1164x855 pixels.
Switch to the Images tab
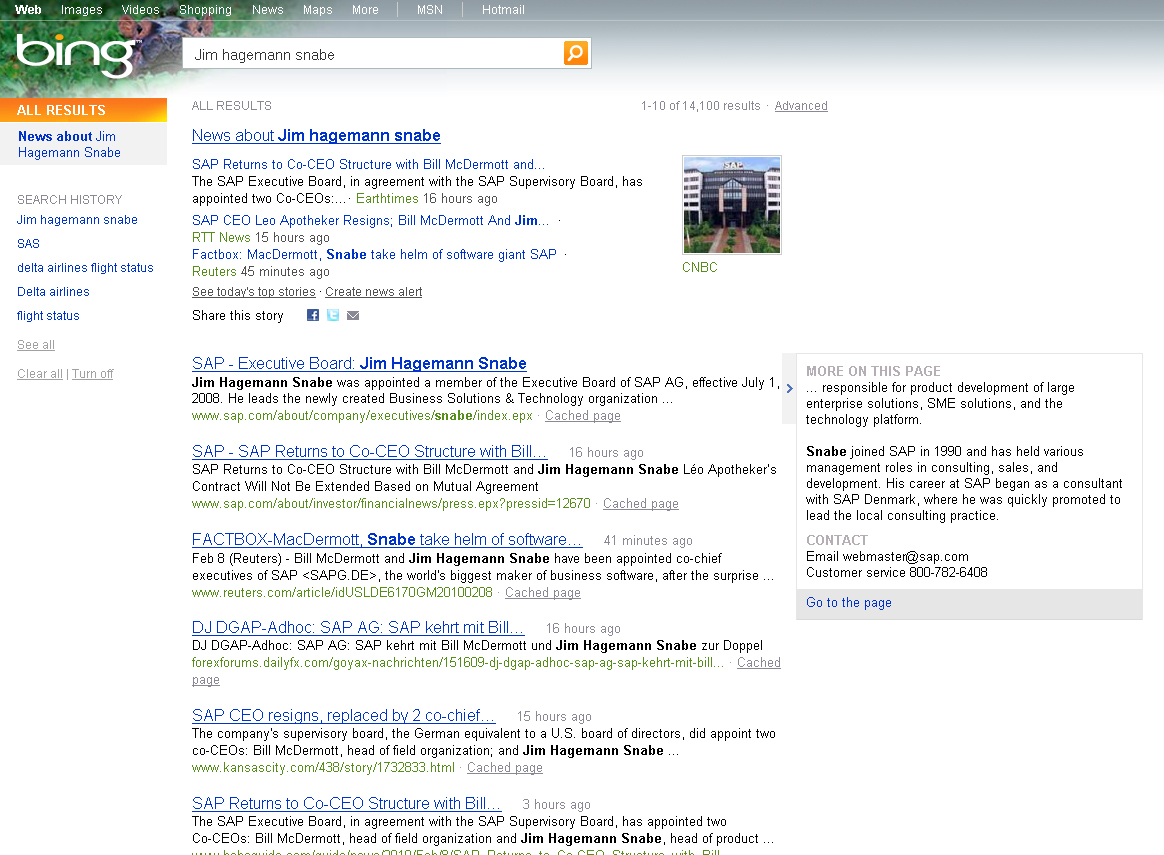pos(81,10)
